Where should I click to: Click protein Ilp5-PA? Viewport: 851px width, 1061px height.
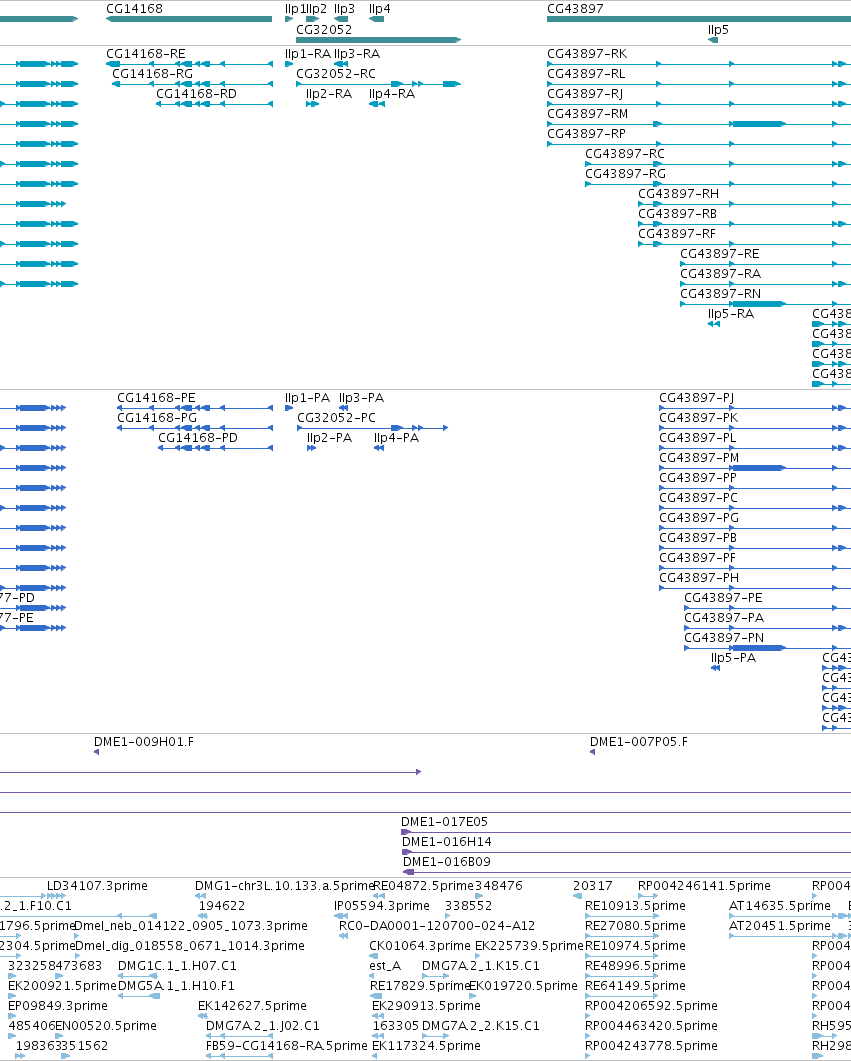[733, 657]
